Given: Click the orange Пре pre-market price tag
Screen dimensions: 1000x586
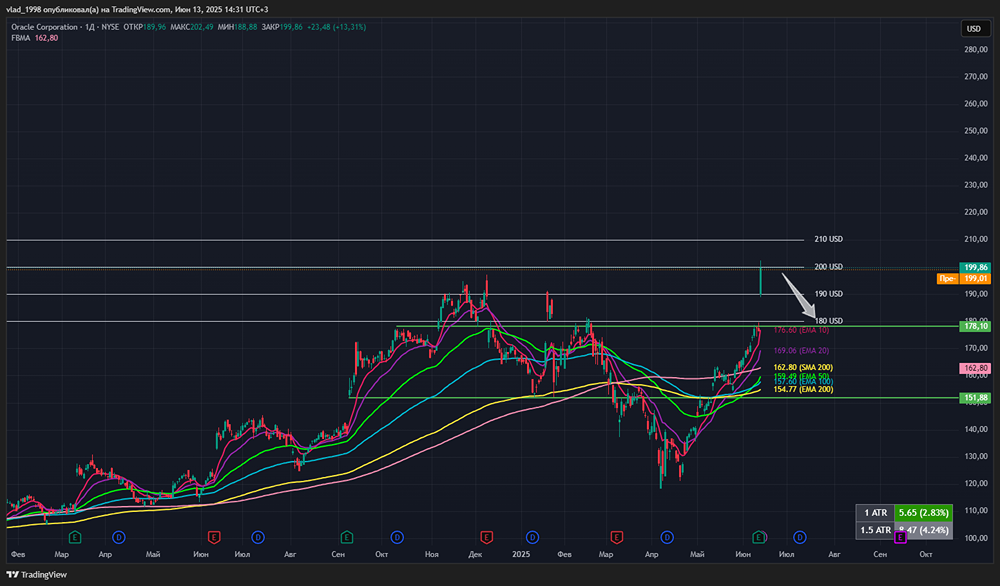Looking at the screenshot, I should click(946, 279).
